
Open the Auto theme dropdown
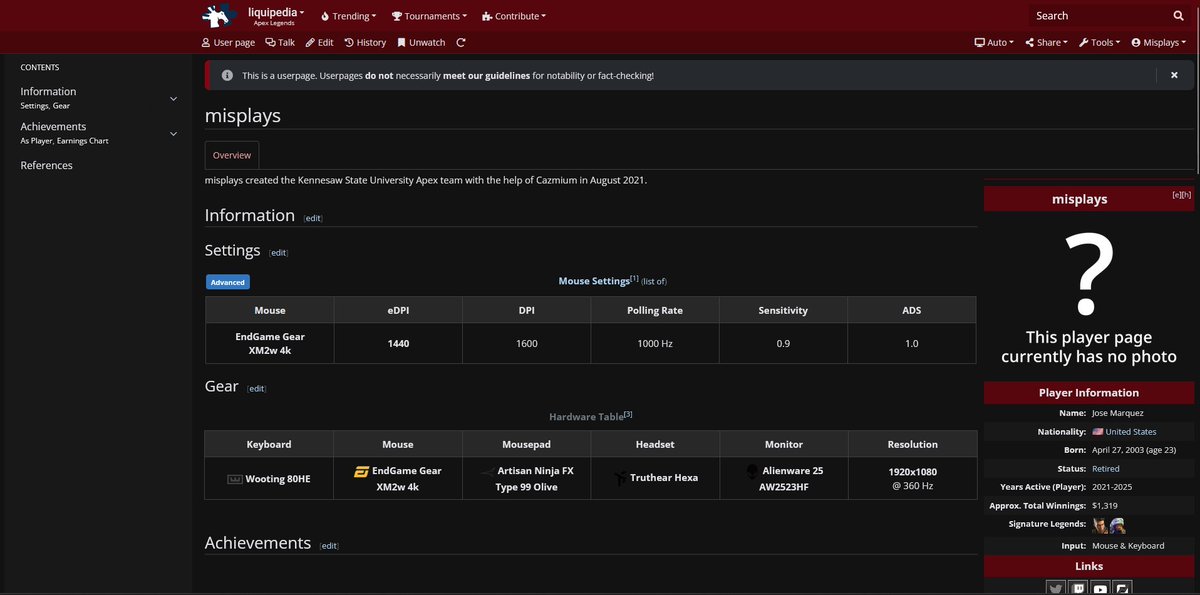(994, 43)
